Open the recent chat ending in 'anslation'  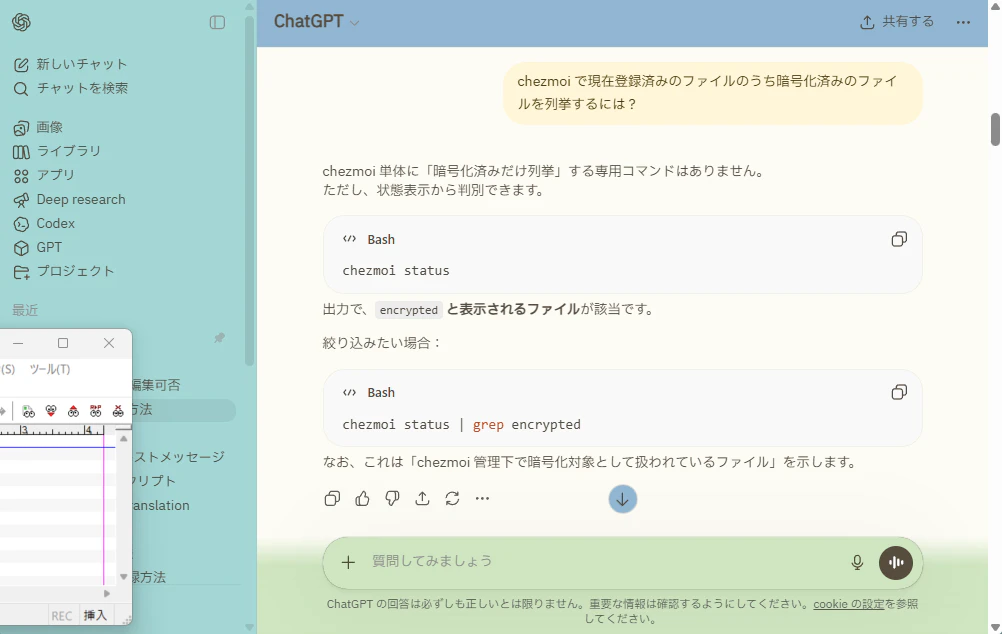pyautogui.click(x=162, y=506)
